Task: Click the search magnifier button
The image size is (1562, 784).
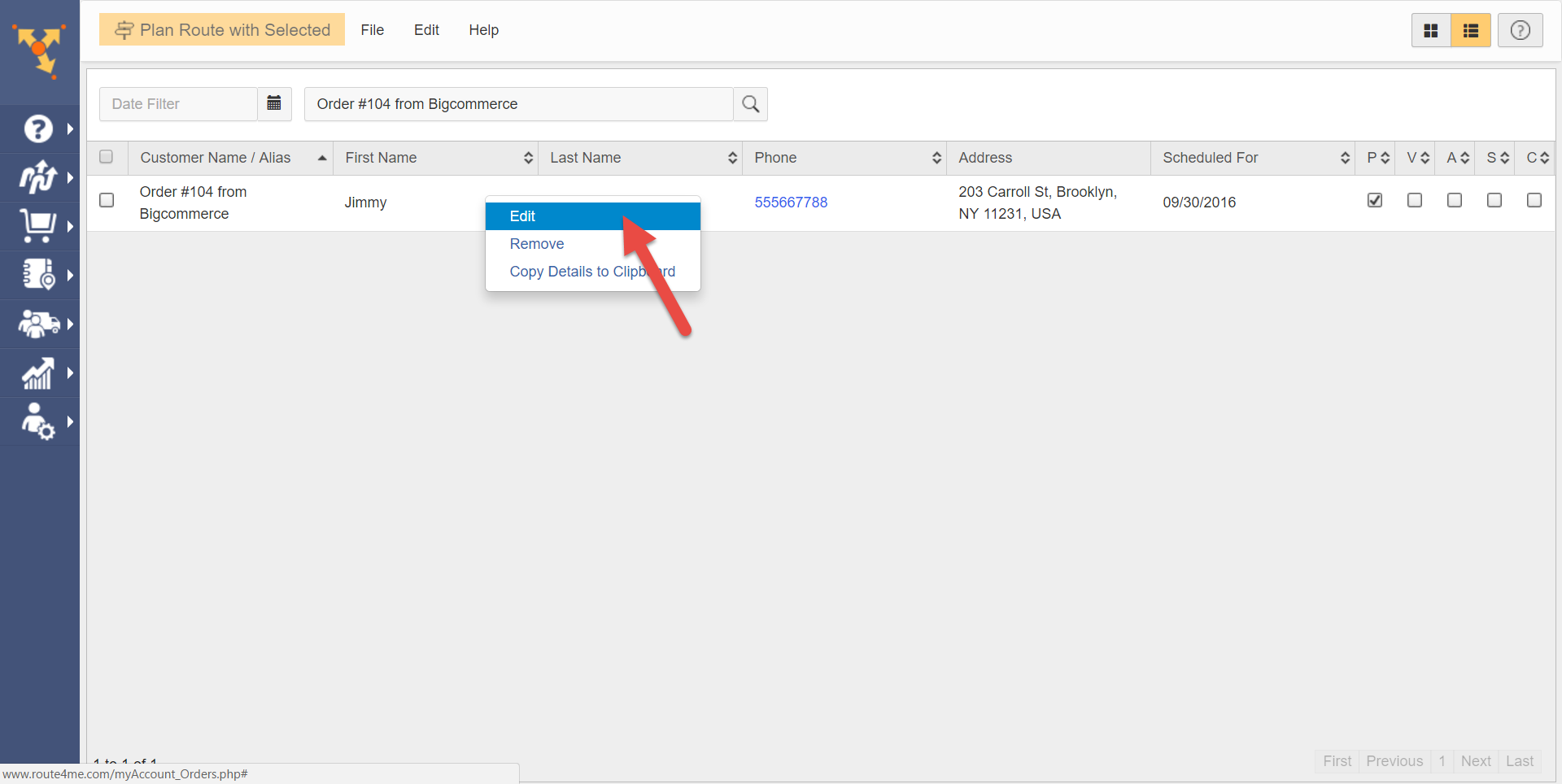Action: (750, 104)
